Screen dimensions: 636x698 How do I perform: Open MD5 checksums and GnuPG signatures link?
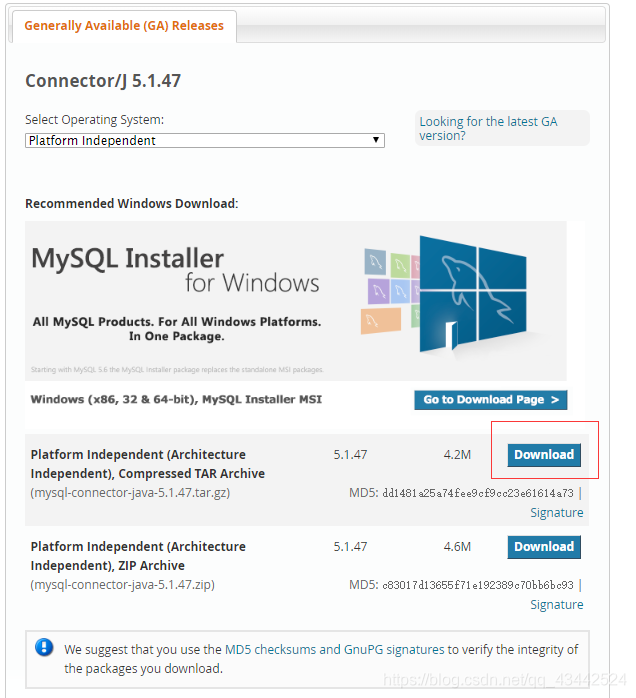[x=335, y=649]
